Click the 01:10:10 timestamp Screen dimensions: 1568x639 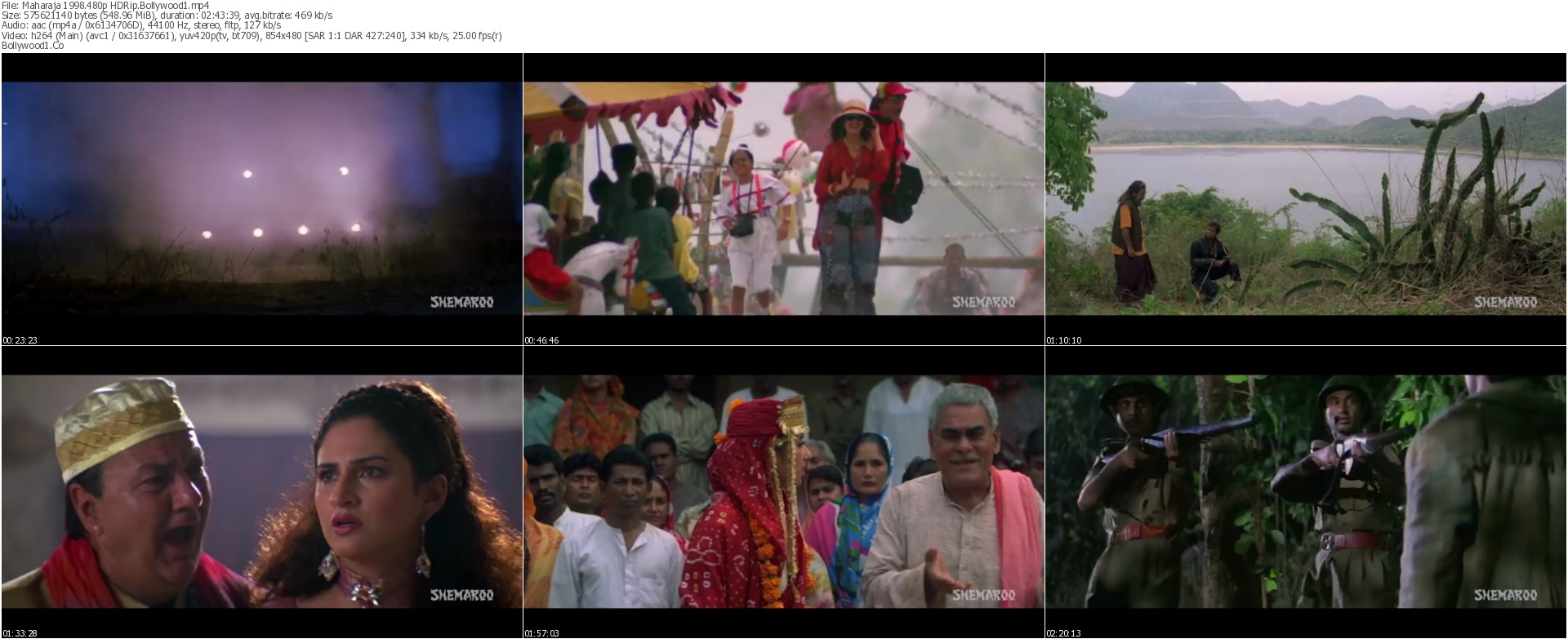(x=1064, y=340)
